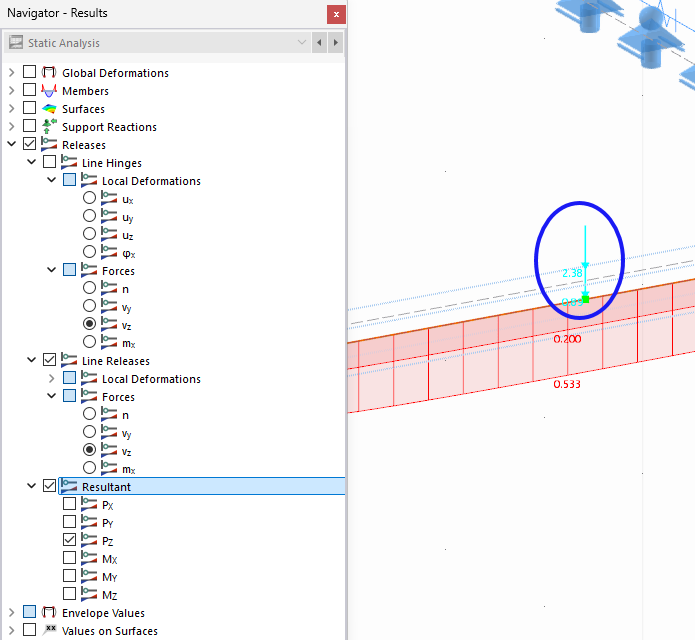
Task: Check the Line Hinges checkbox
Action: (50, 162)
